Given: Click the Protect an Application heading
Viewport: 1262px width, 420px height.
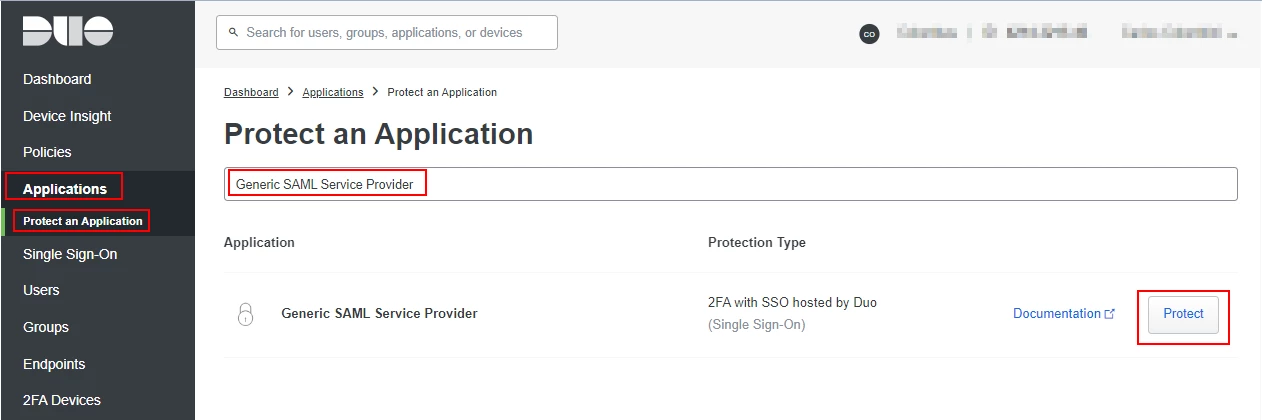Looking at the screenshot, I should click(x=378, y=134).
